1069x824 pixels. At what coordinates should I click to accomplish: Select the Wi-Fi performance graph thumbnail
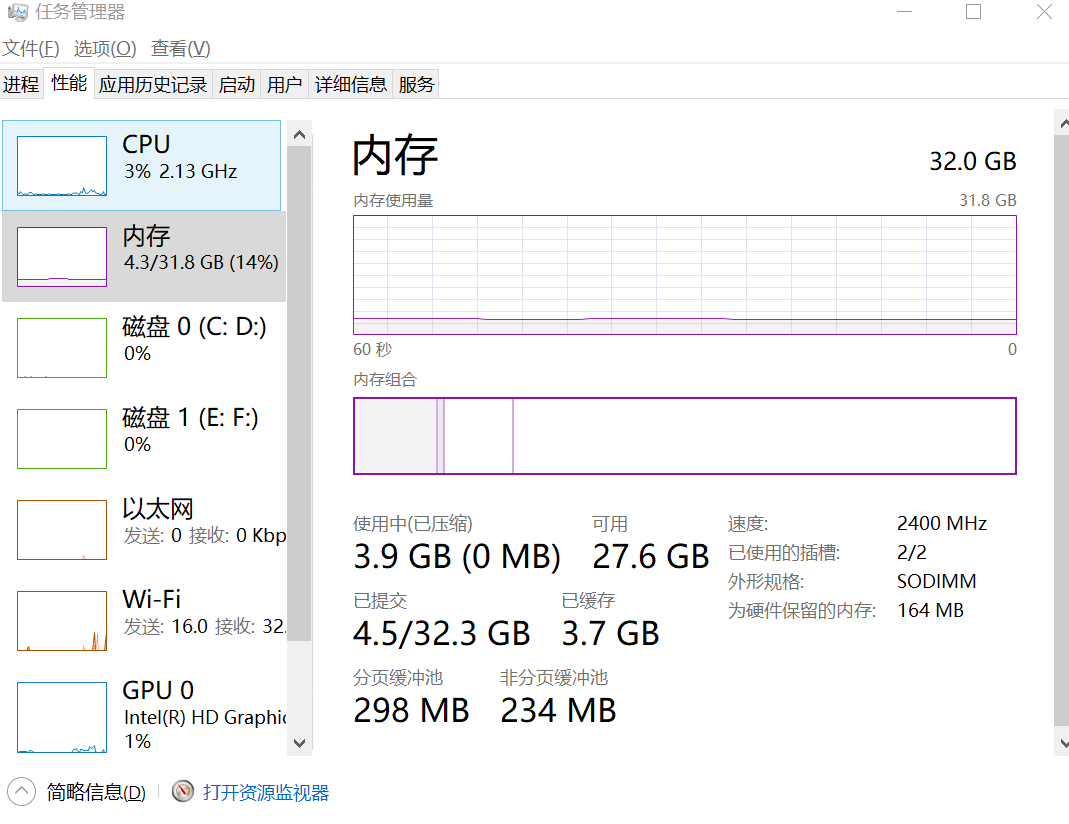pyautogui.click(x=62, y=621)
